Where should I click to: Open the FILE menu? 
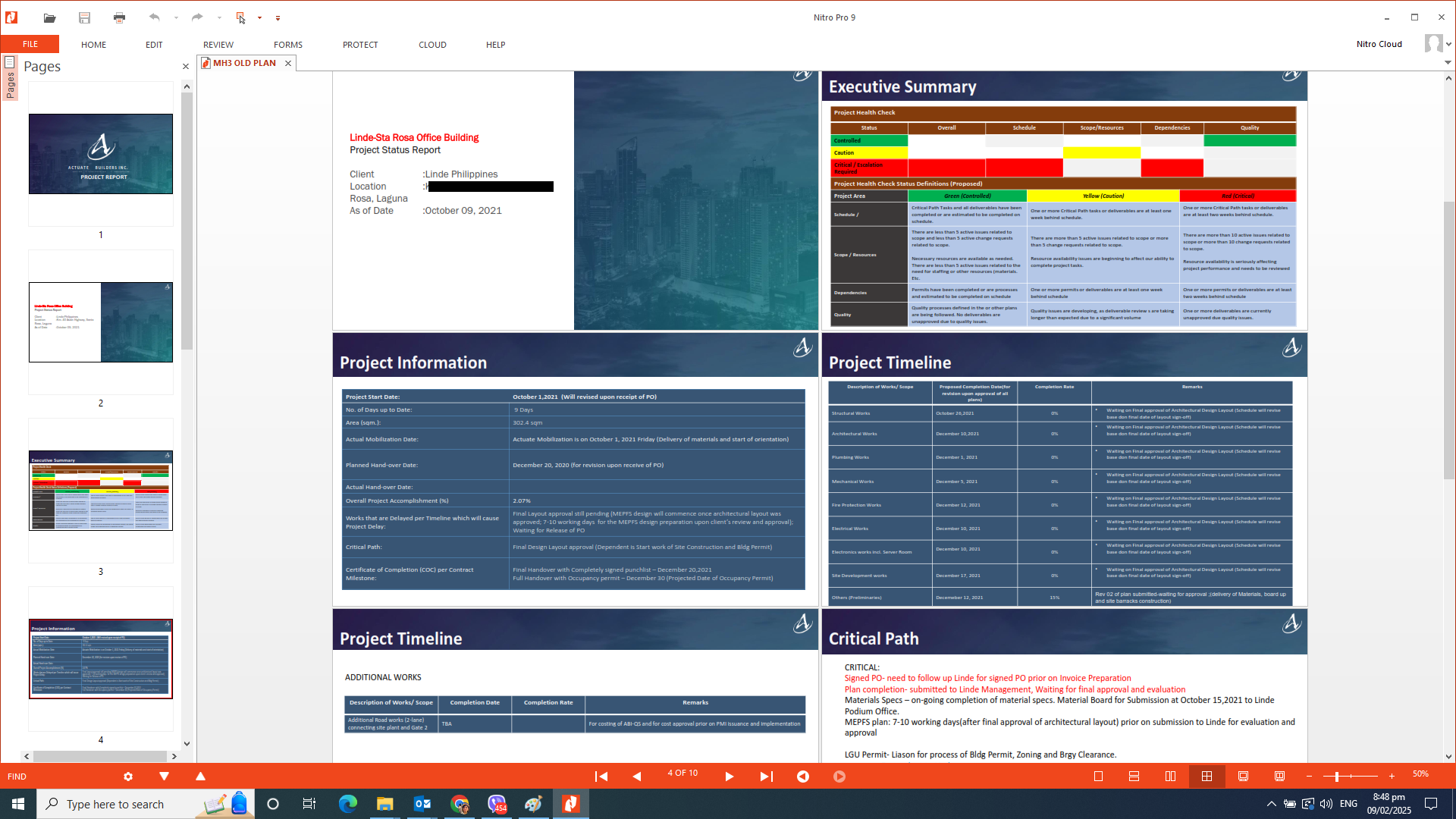30,45
